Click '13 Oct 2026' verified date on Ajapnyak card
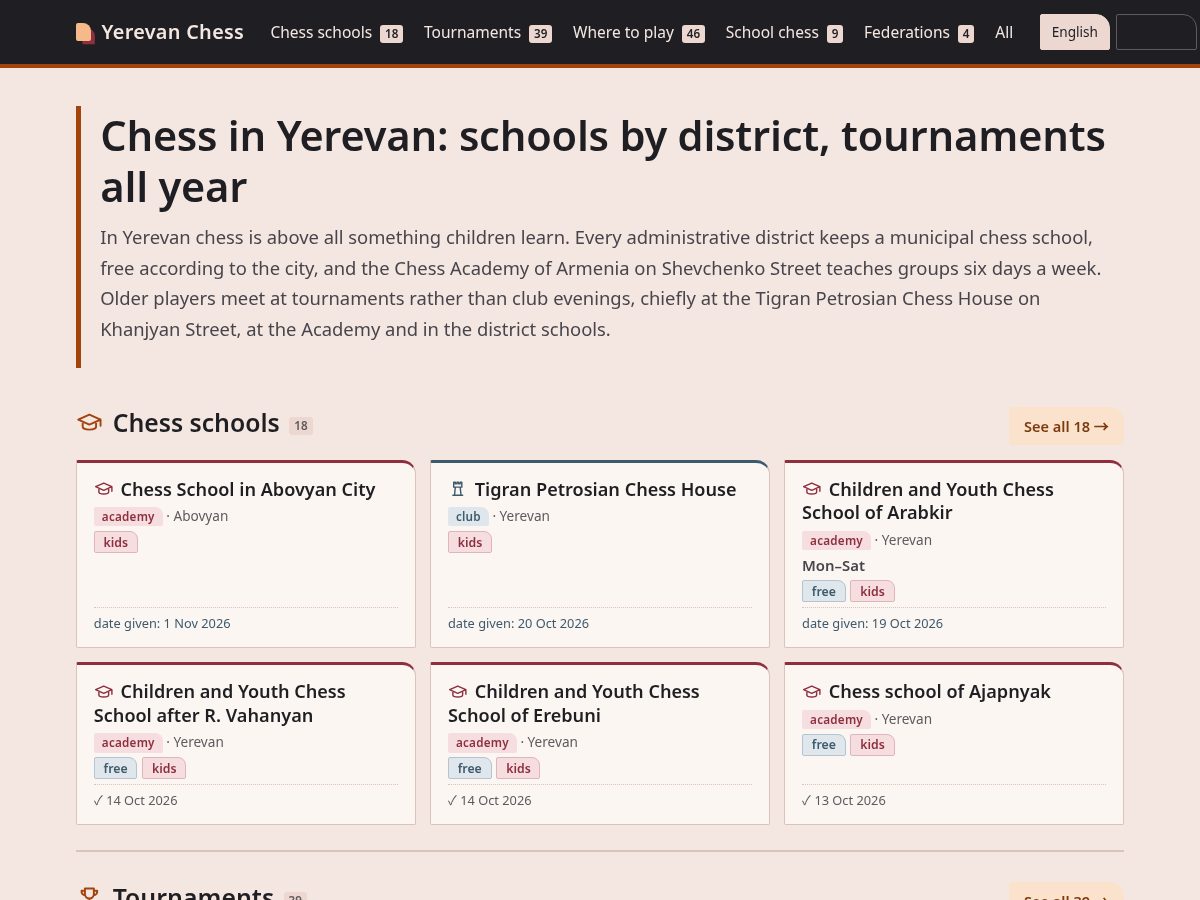This screenshot has width=1200, height=900. point(844,800)
